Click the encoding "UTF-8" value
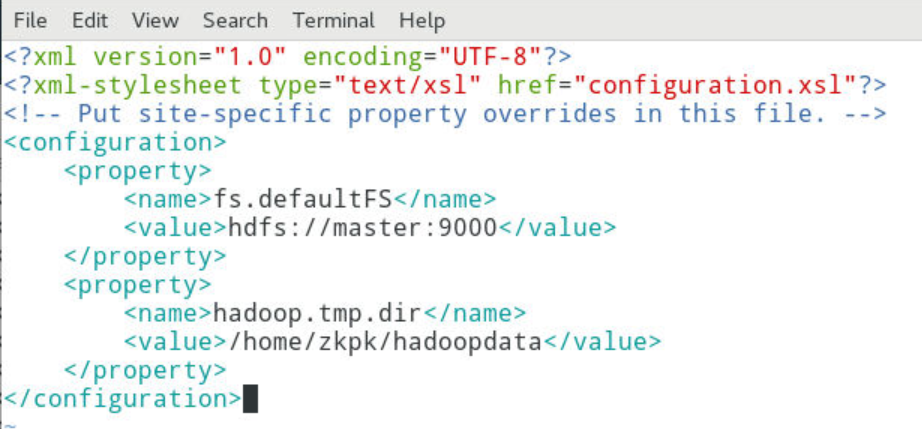 490,57
